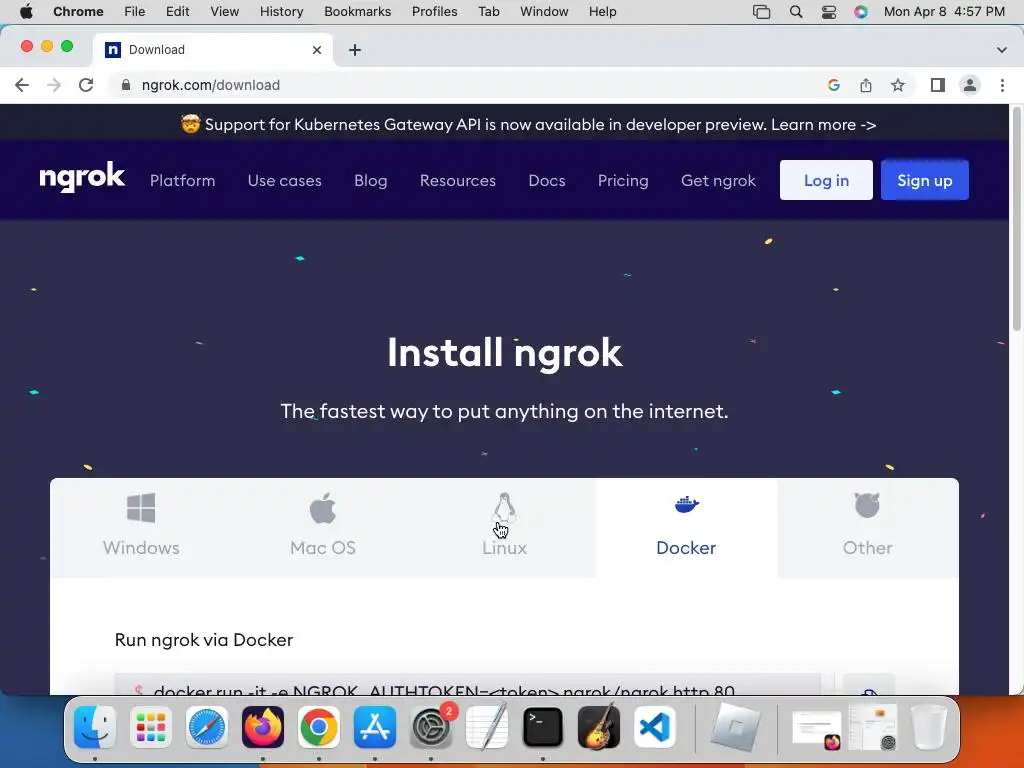This screenshot has height=768, width=1024.
Task: Toggle the Chrome side panel icon
Action: click(937, 85)
